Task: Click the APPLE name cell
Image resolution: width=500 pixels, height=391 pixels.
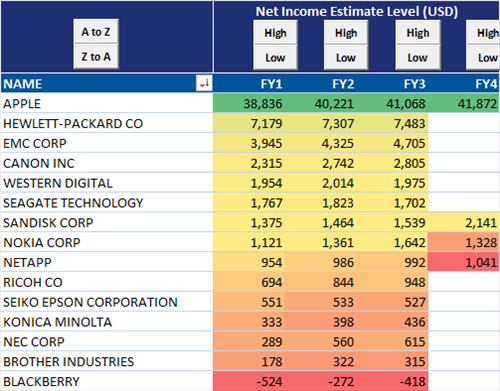Action: (107, 103)
